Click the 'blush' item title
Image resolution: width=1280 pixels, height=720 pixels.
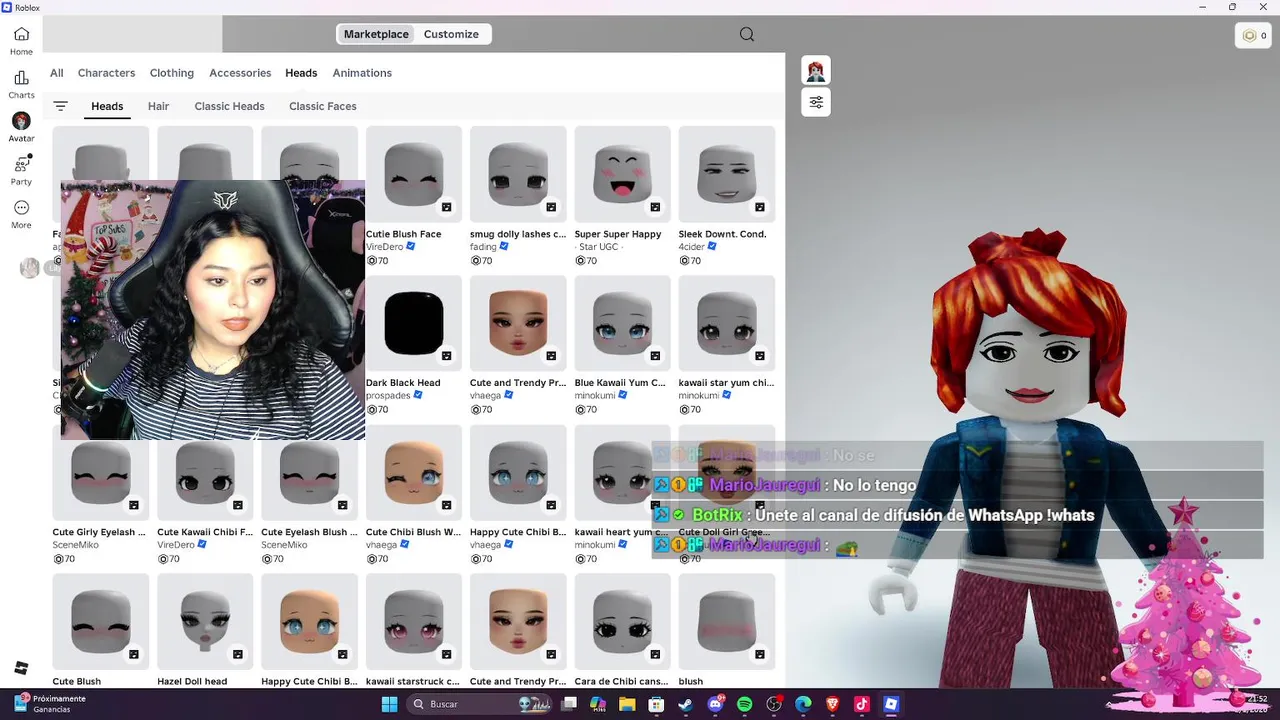click(x=691, y=681)
